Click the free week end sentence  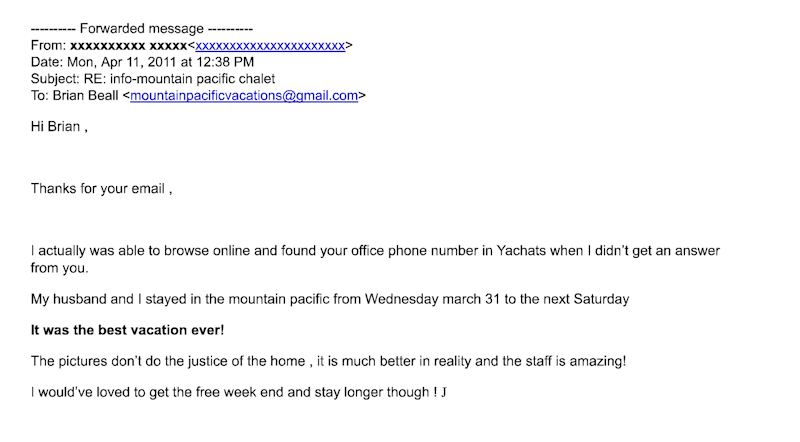(238, 392)
